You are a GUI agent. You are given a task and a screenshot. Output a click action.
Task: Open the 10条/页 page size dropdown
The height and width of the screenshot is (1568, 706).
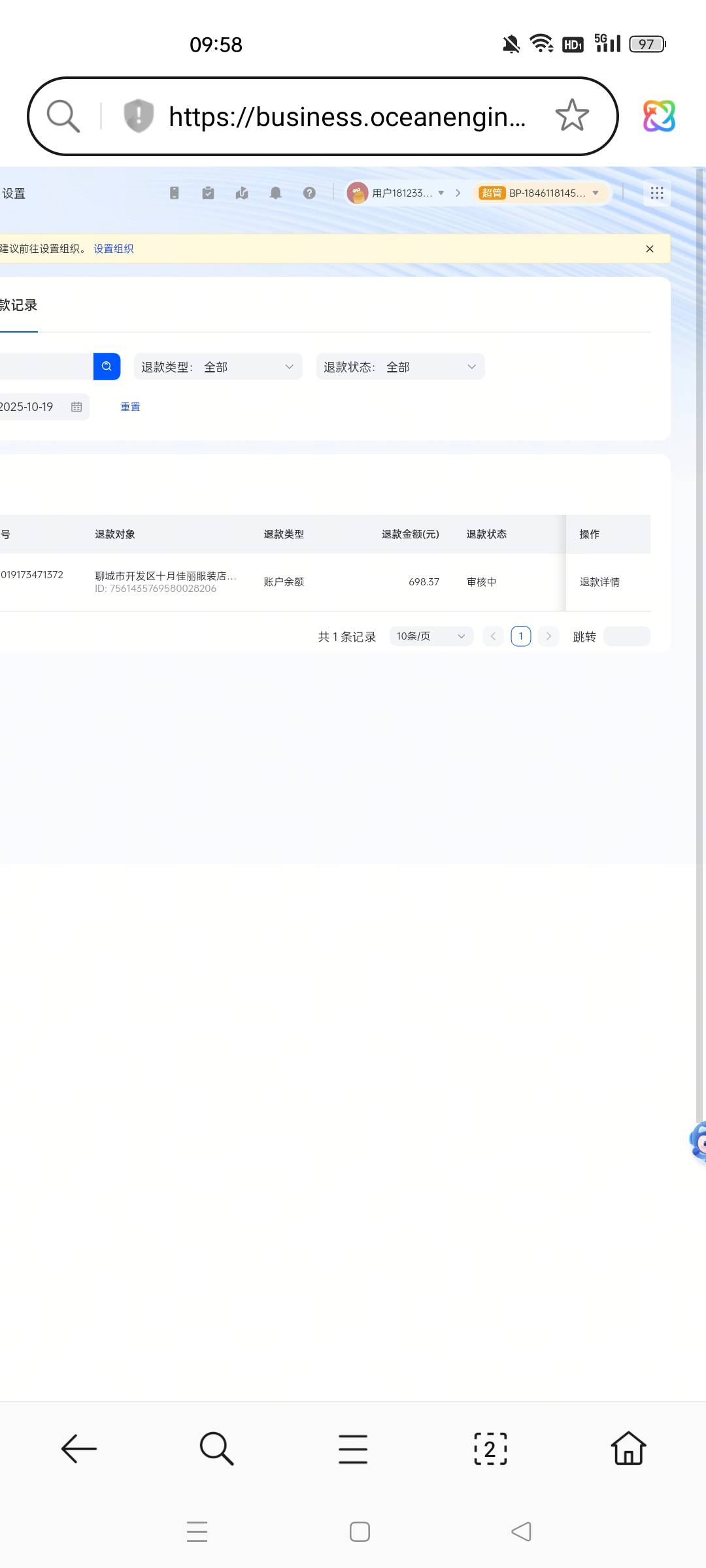(x=431, y=636)
